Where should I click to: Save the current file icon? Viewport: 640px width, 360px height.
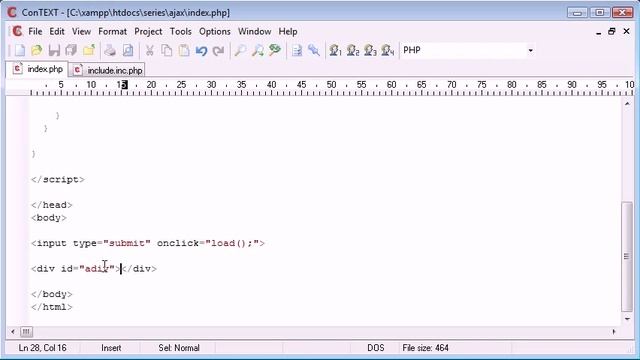click(x=54, y=50)
